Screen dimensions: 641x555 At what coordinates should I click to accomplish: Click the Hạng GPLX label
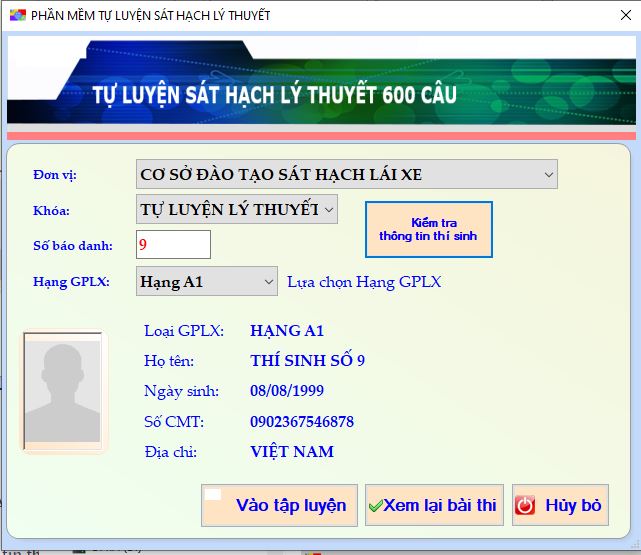(71, 282)
